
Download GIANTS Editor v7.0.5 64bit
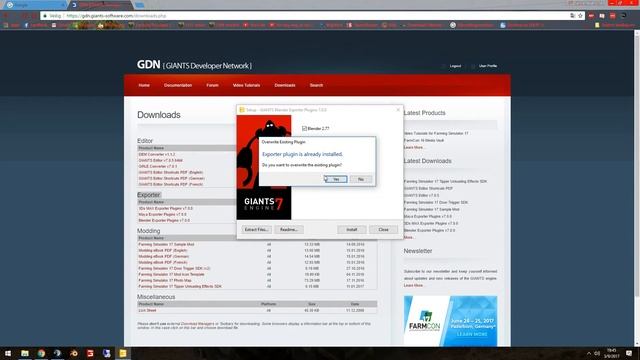click(161, 160)
